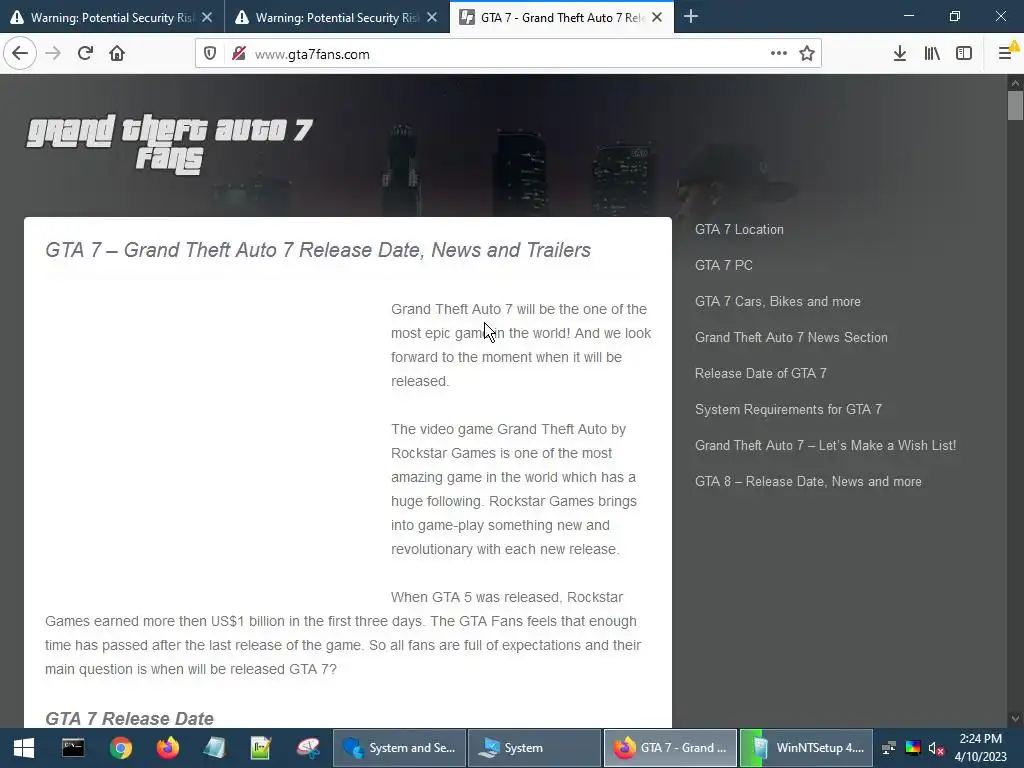Open the red-white pinned taskbar app
The image size is (1024, 768).
pyautogui.click(x=308, y=748)
